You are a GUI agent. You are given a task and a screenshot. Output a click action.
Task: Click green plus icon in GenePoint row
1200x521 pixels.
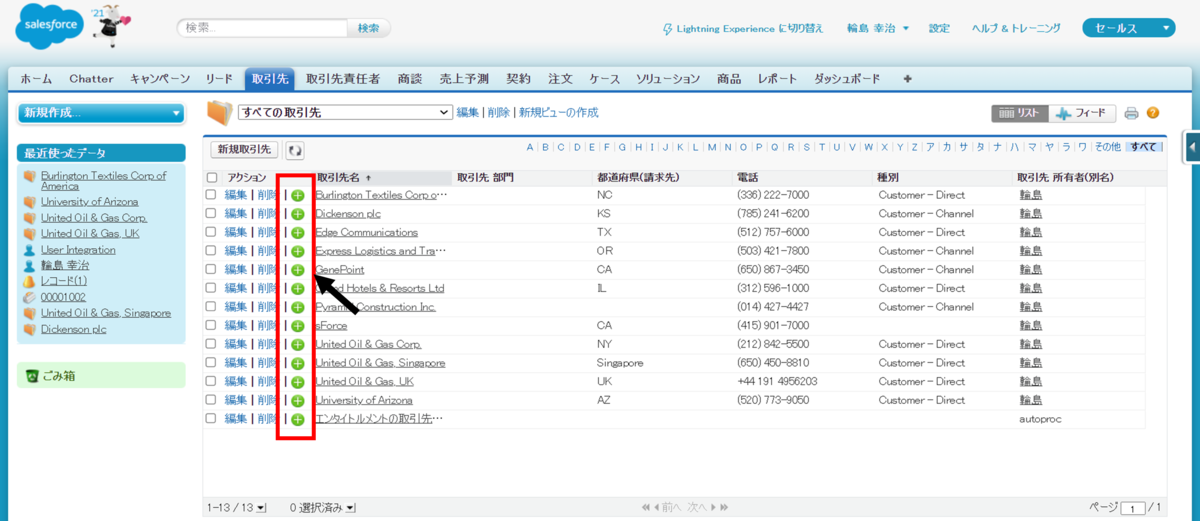pyautogui.click(x=298, y=270)
